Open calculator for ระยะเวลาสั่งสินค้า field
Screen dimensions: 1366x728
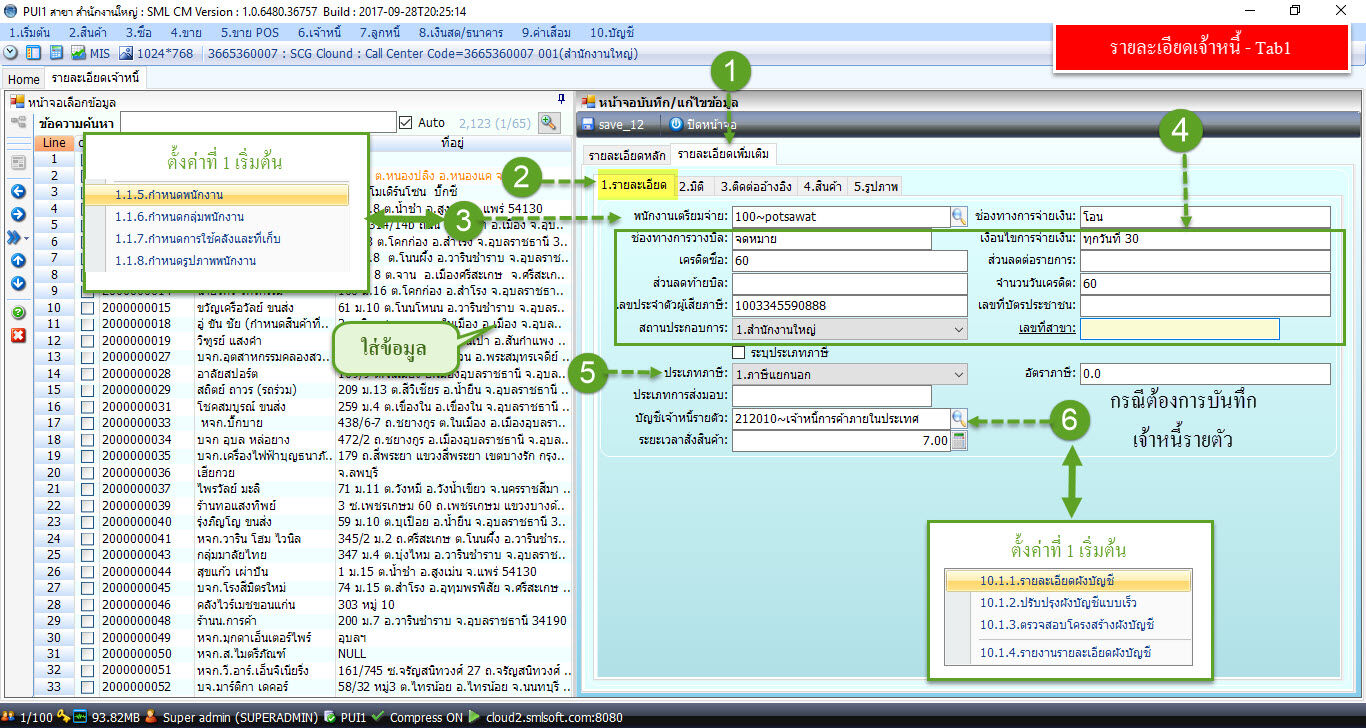pos(959,440)
